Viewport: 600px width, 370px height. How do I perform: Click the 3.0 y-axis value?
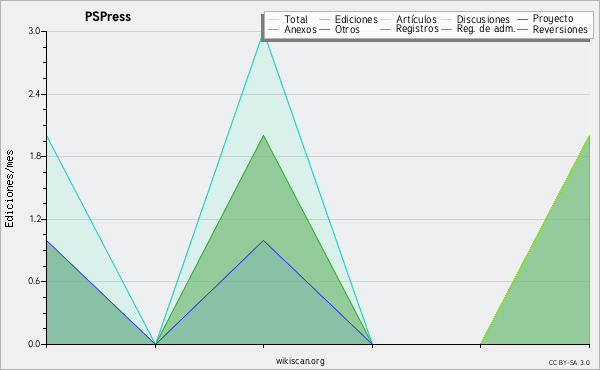click(x=34, y=31)
